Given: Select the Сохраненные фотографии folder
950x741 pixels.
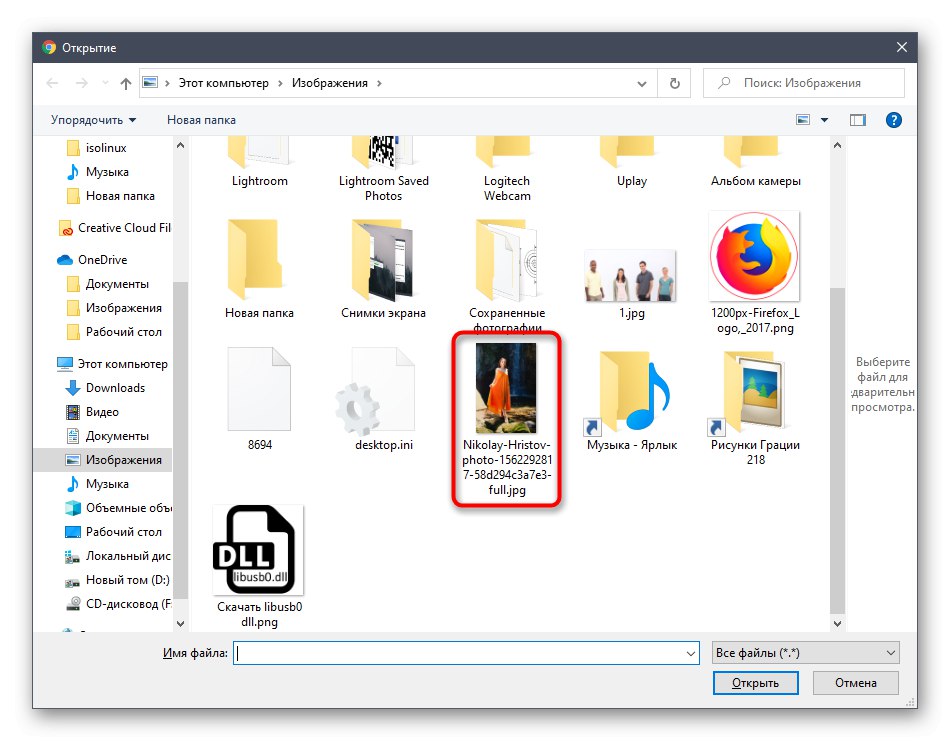Looking at the screenshot, I should (507, 274).
